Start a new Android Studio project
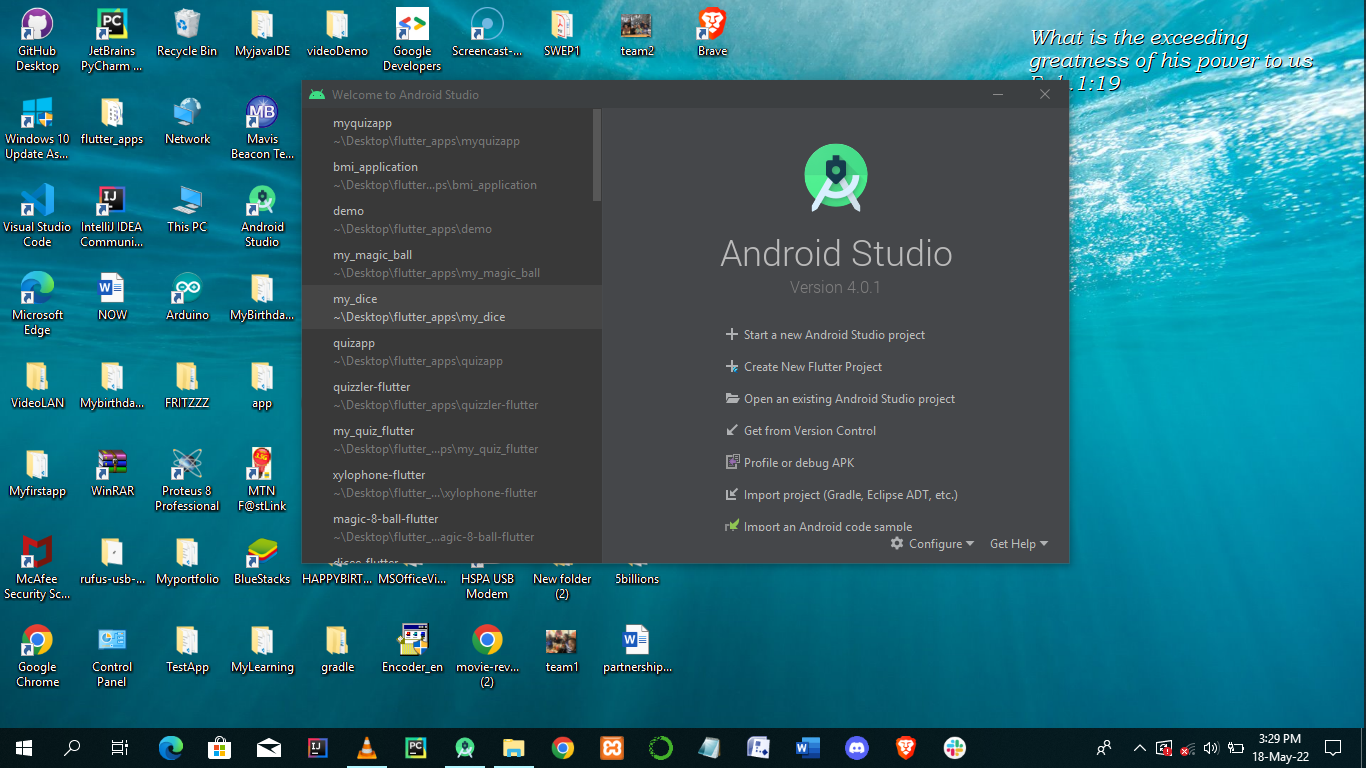1366x768 pixels. pyautogui.click(x=826, y=335)
